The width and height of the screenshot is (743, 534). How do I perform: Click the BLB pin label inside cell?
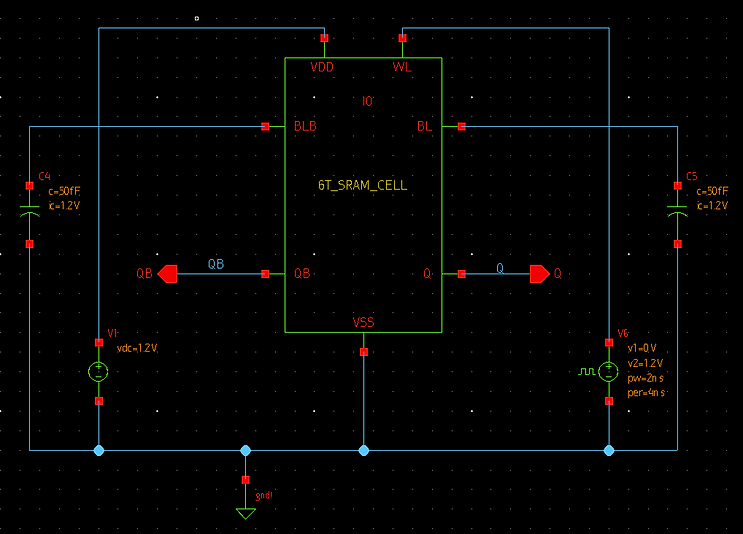[x=305, y=127]
